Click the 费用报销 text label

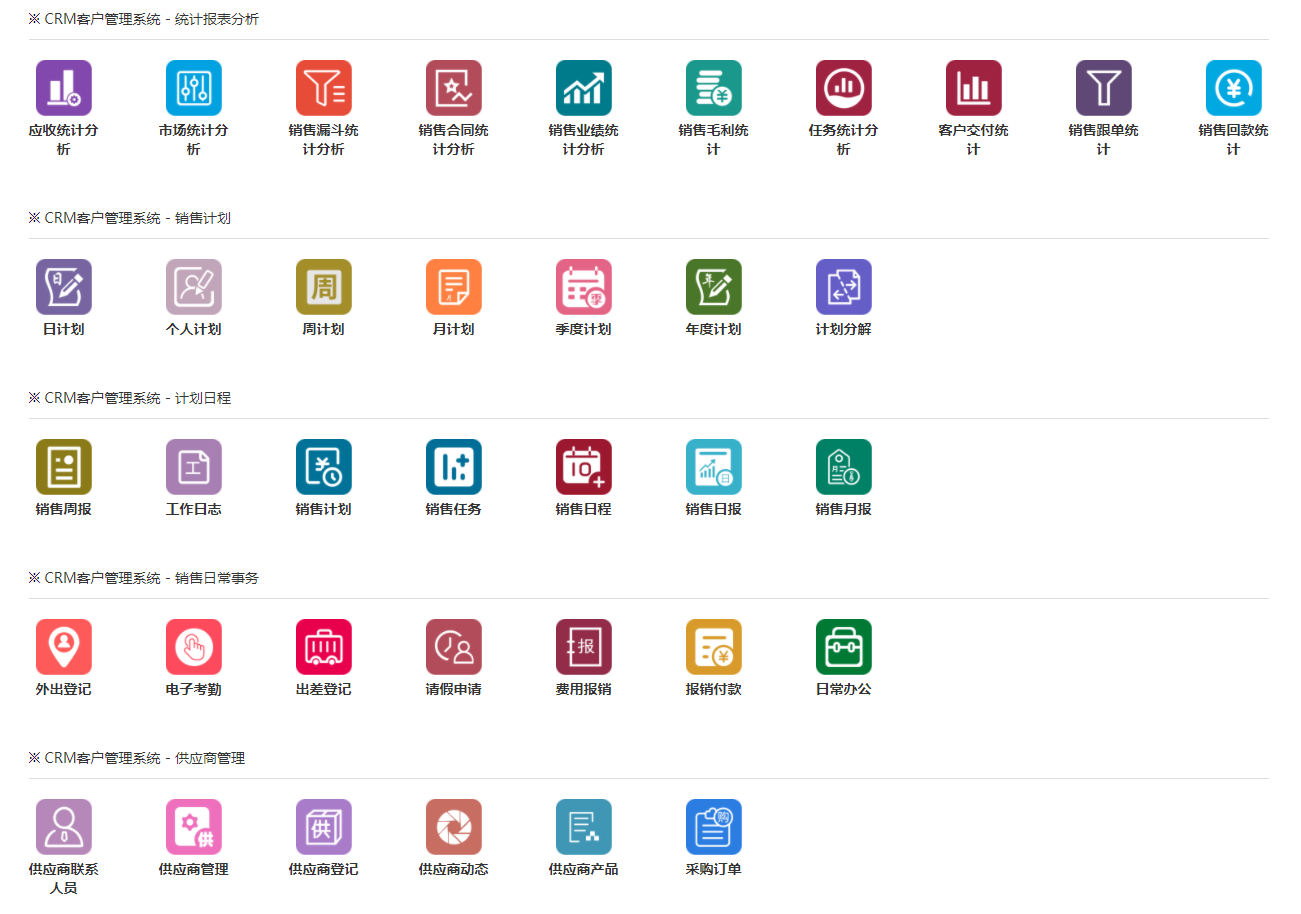tap(583, 689)
